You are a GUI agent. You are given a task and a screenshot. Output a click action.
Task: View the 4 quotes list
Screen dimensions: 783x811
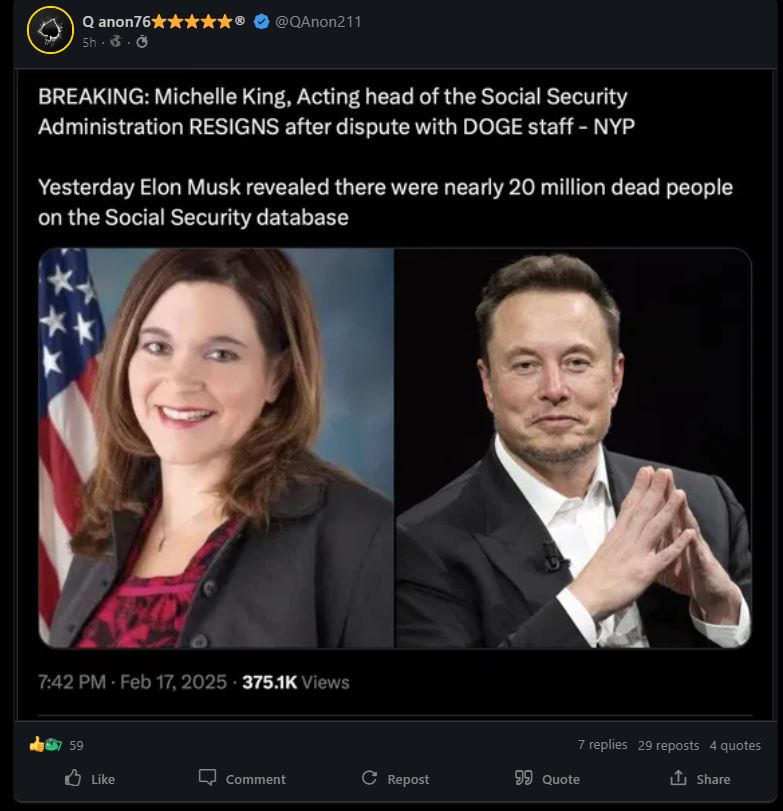[735, 744]
